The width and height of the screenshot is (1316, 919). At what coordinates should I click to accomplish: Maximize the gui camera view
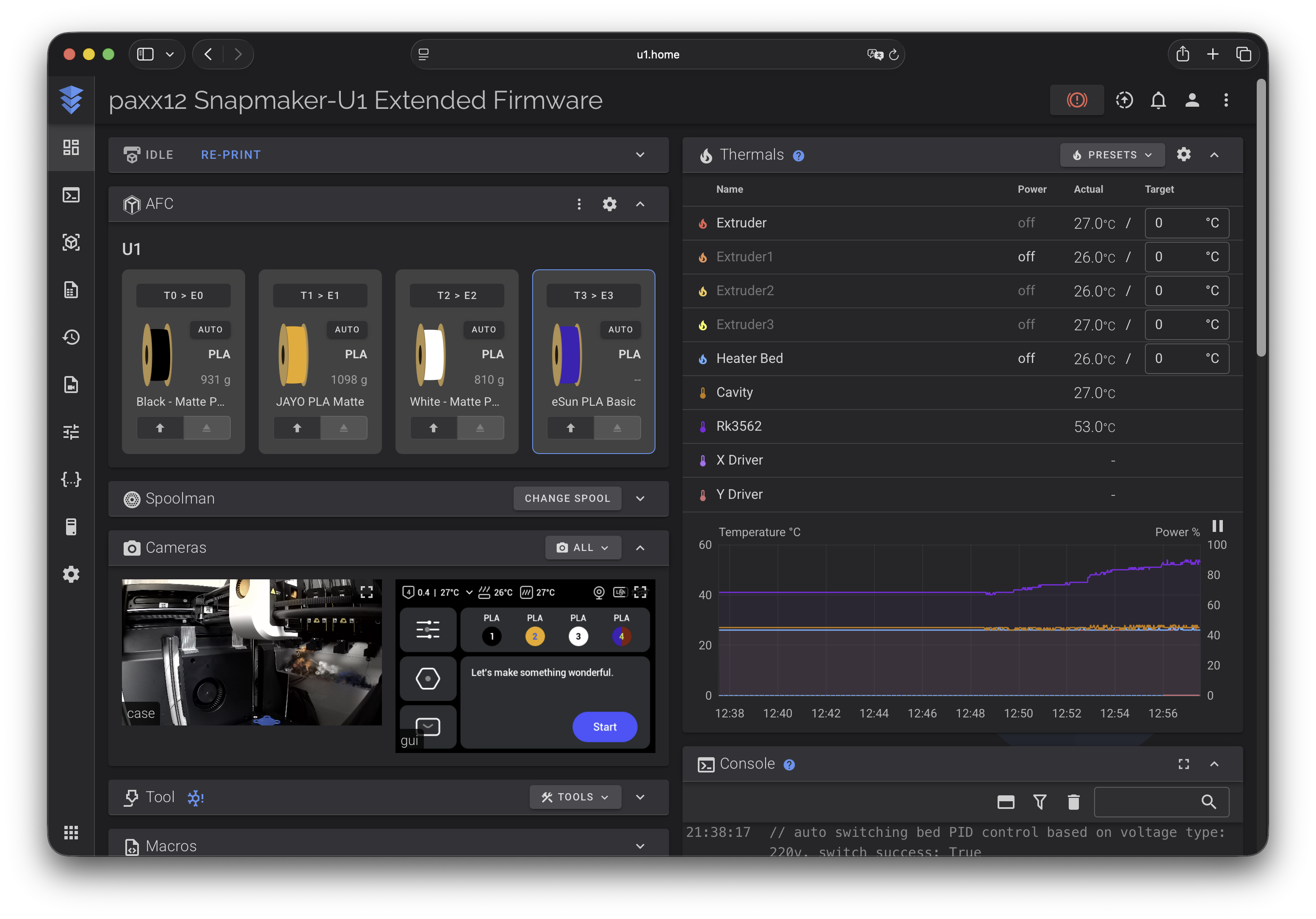pyautogui.click(x=640, y=592)
